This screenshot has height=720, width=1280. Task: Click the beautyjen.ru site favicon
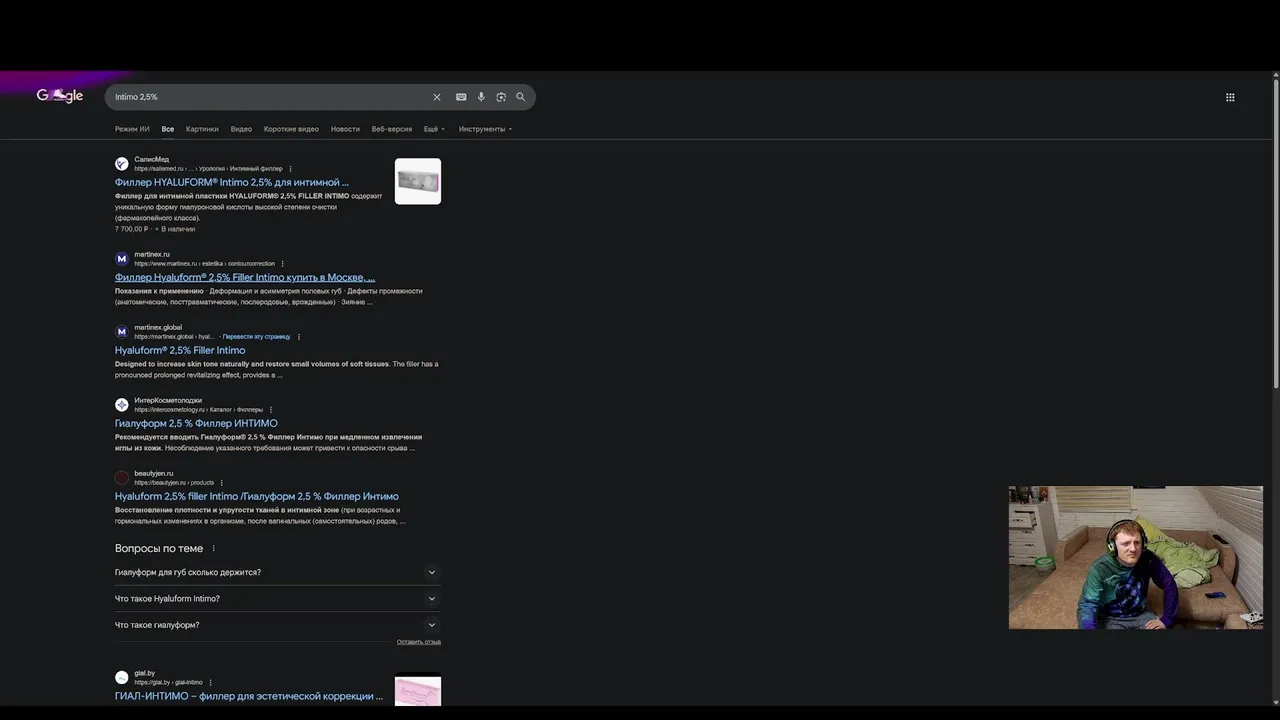pos(122,478)
